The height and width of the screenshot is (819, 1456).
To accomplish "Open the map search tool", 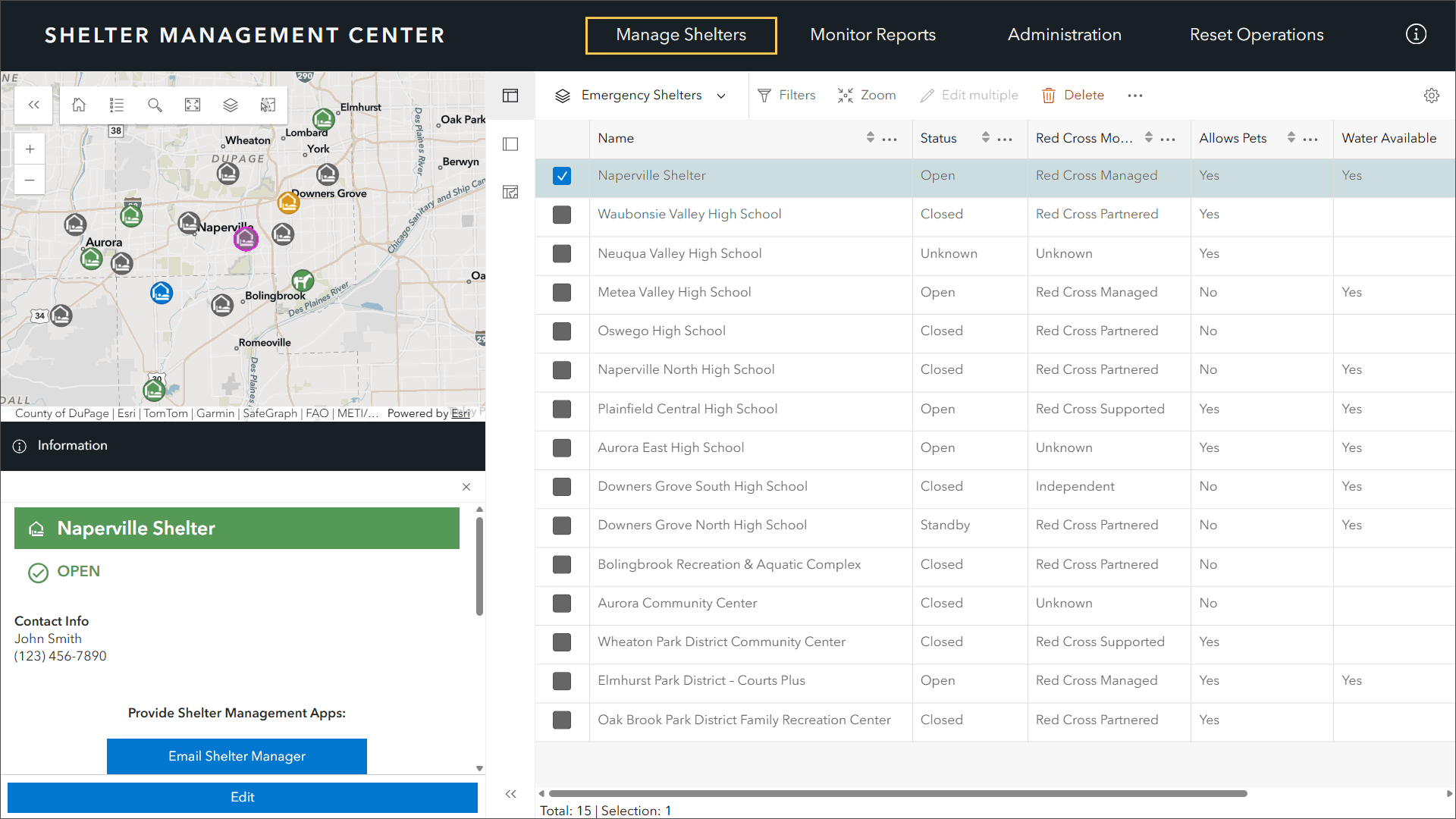I will [155, 105].
